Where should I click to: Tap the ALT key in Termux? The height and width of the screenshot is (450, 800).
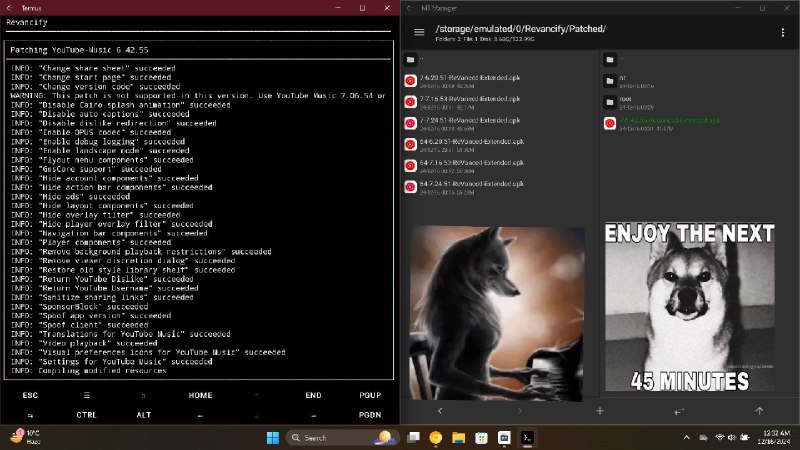click(143, 415)
